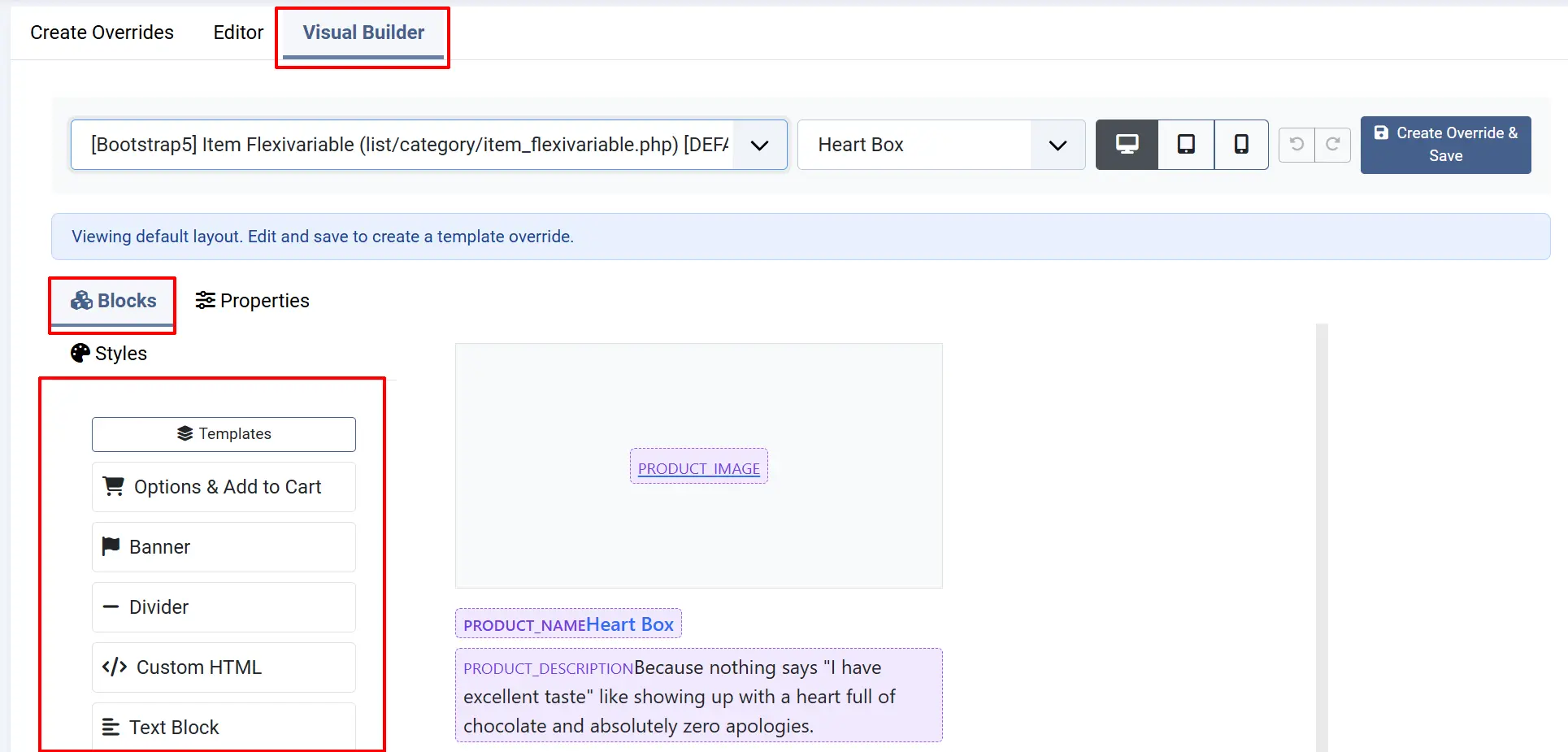1568x752 pixels.
Task: Click the Blocks cubes icon
Action: tap(81, 301)
